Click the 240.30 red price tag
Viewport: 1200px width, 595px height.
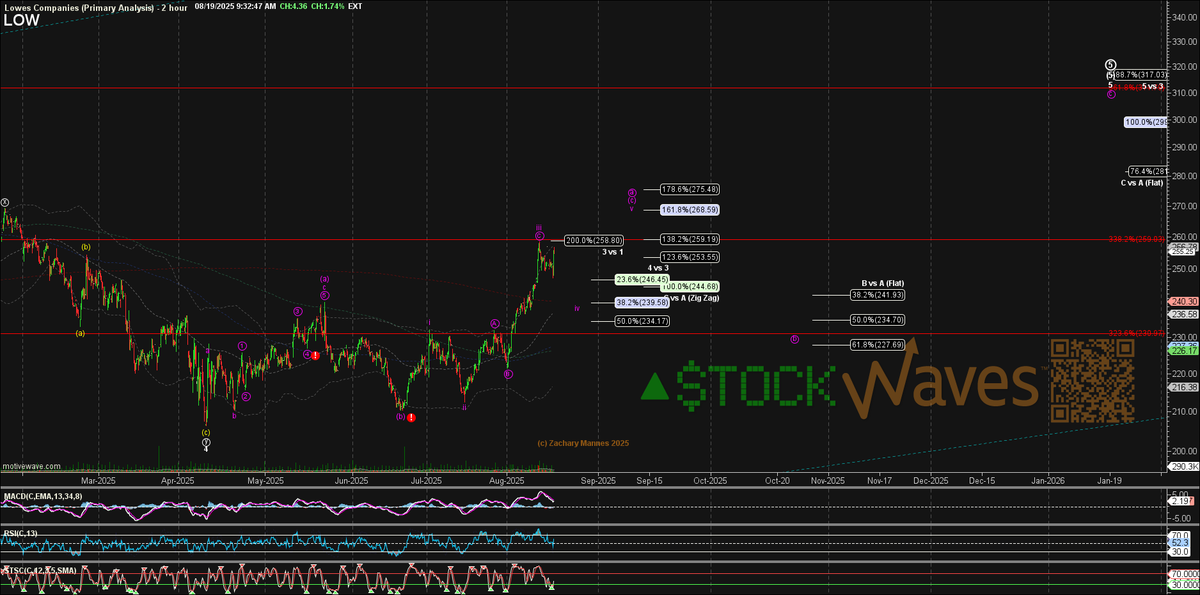click(x=1183, y=301)
